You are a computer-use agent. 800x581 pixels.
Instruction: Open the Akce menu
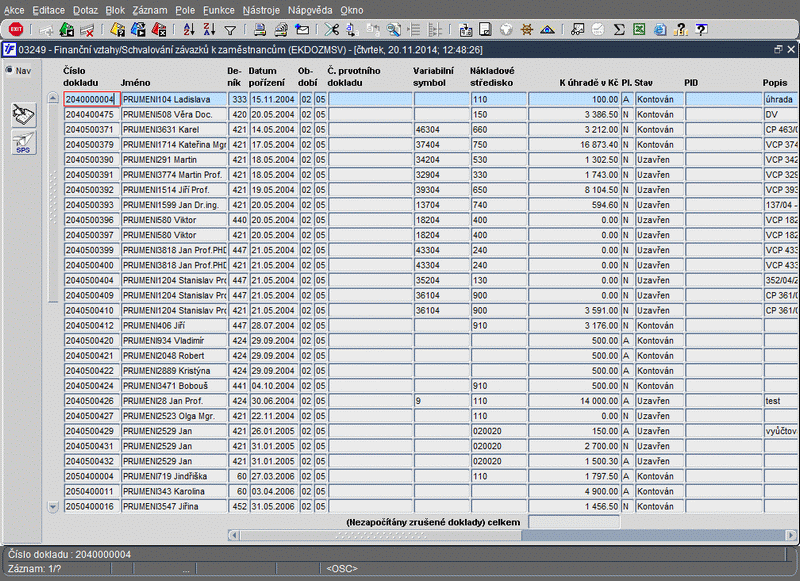[14, 10]
